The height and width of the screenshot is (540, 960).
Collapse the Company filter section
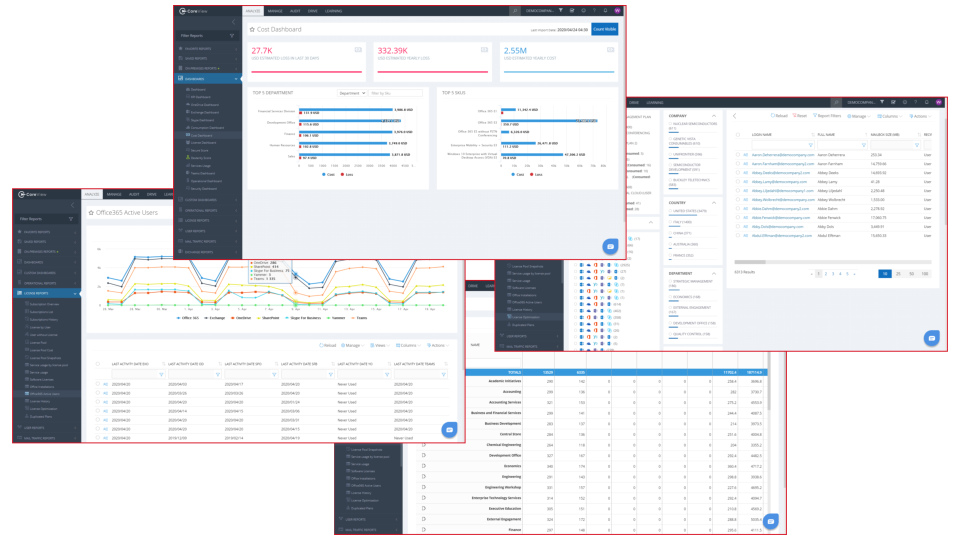[713, 116]
